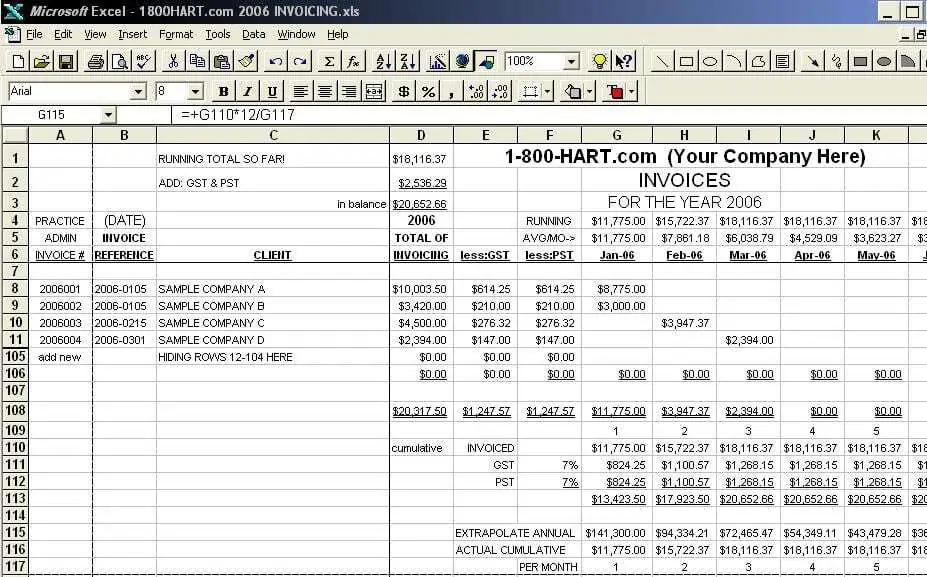Toggle the Drawing toolbar button
Screen dimensions: 927x577
486,61
